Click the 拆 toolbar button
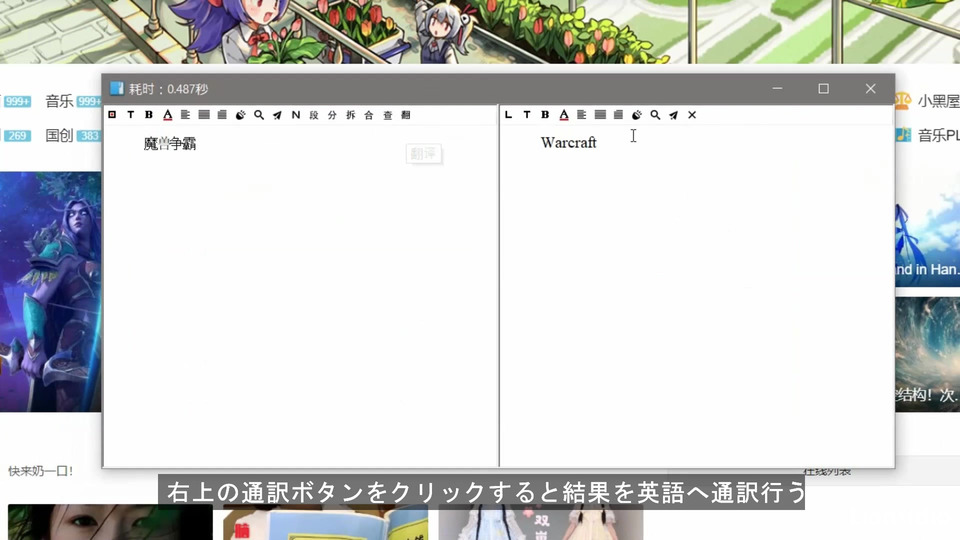 point(351,114)
